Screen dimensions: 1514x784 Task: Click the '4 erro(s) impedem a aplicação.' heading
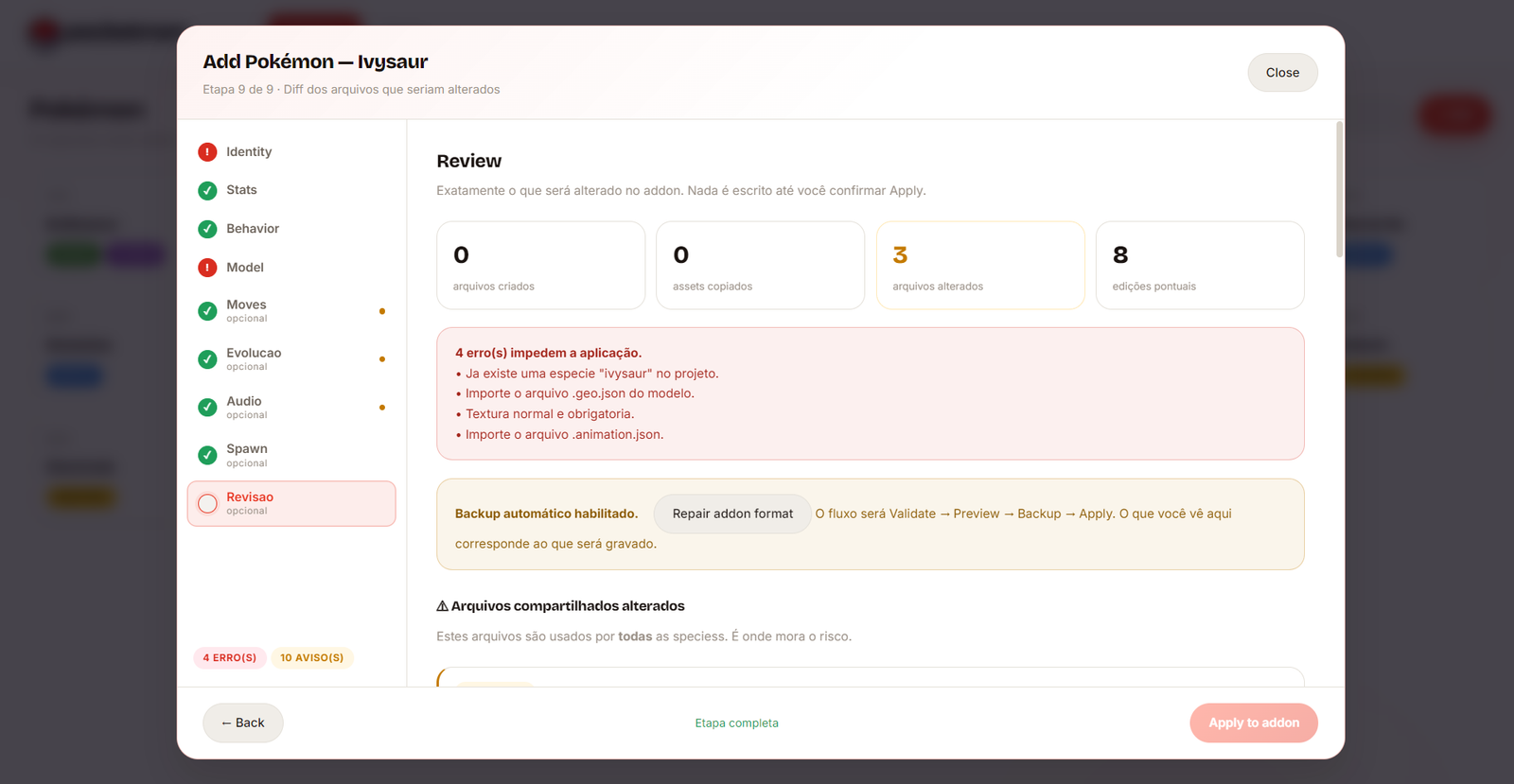click(548, 353)
